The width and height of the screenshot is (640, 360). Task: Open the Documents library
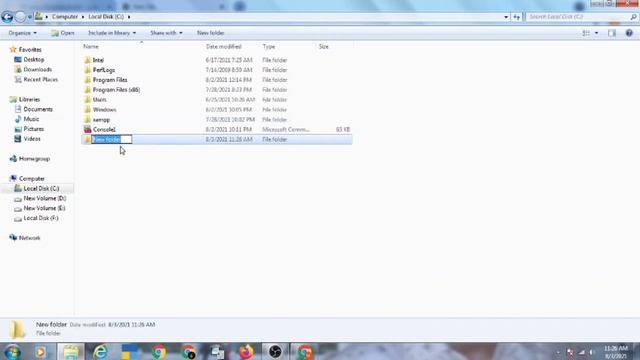38,109
